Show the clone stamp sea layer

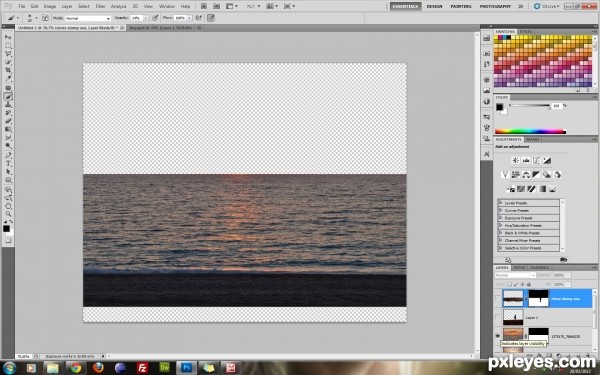tap(497, 298)
